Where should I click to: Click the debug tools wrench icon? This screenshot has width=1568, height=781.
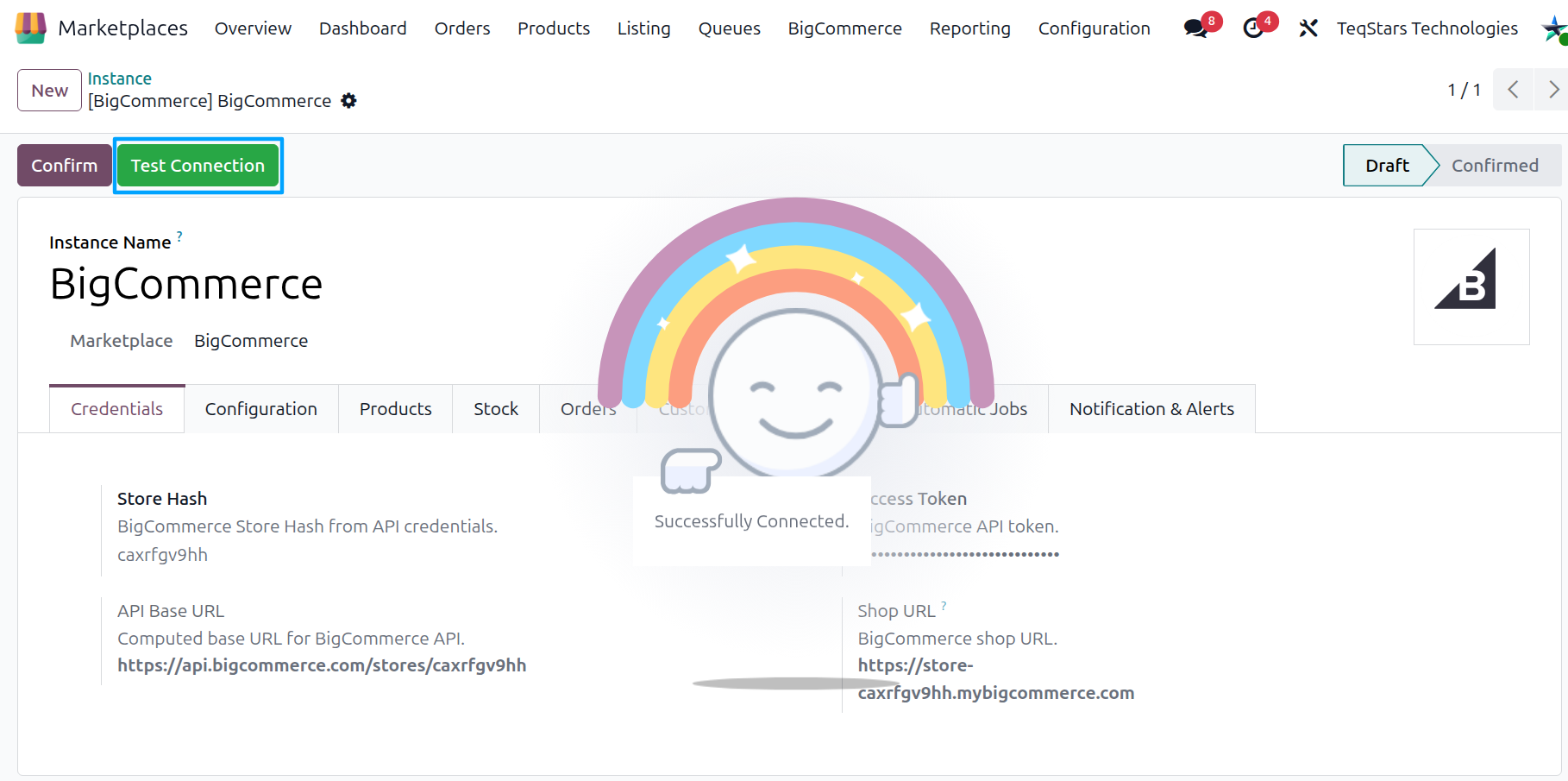click(x=1308, y=28)
